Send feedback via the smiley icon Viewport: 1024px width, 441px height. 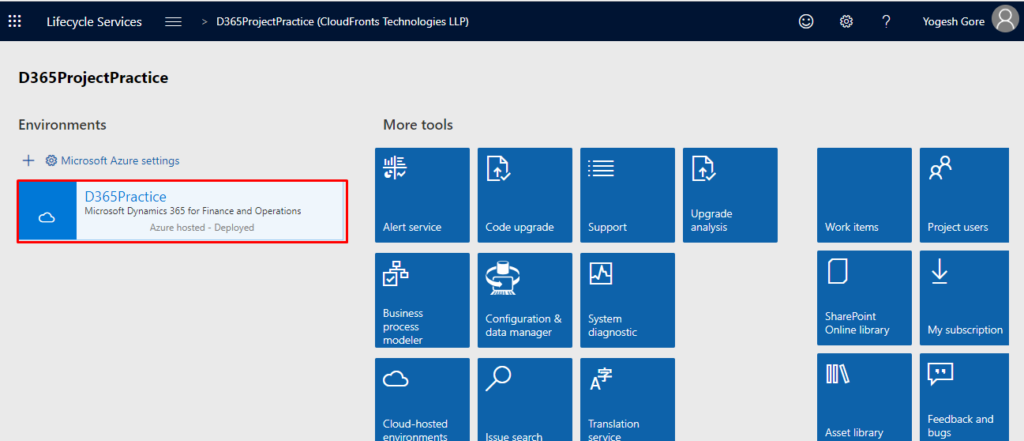(807, 22)
